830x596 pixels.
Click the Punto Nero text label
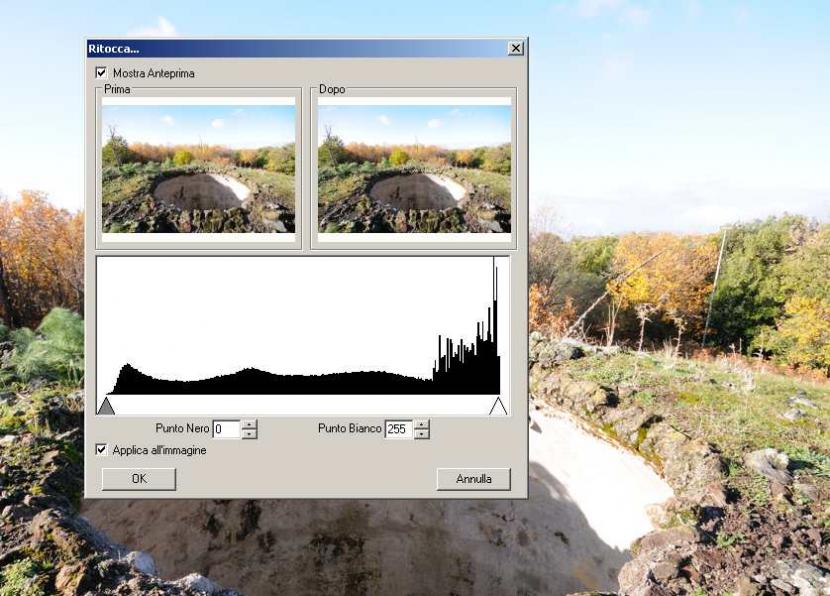[x=182, y=429]
